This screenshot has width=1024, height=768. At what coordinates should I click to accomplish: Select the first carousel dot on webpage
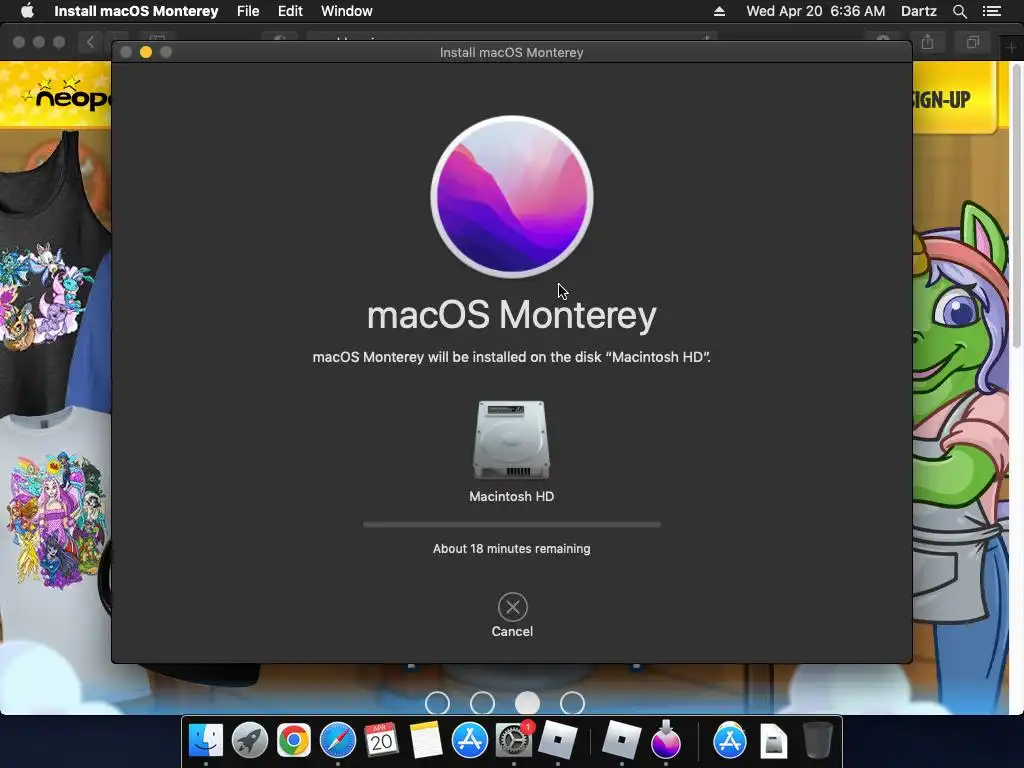pyautogui.click(x=437, y=703)
